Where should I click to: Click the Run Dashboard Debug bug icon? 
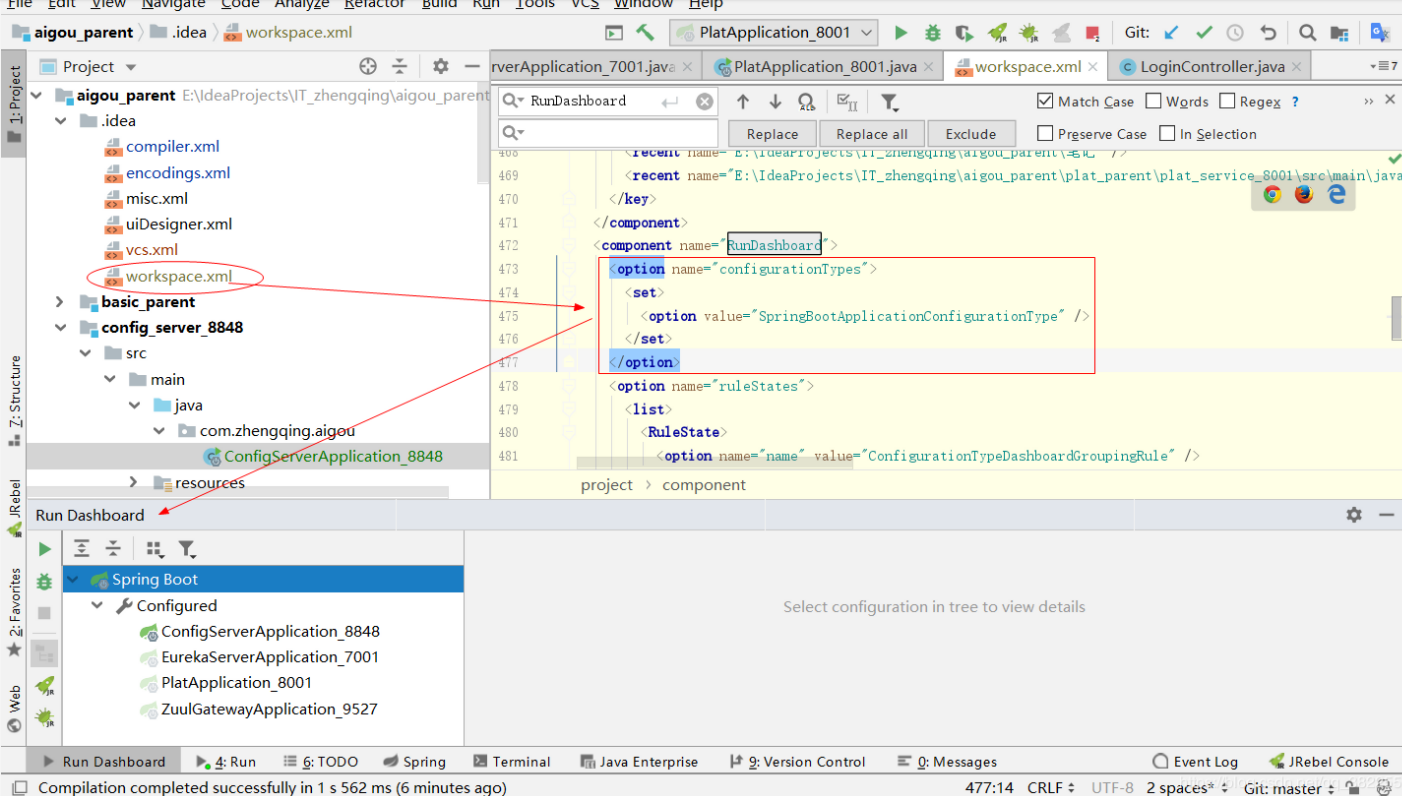pyautogui.click(x=44, y=581)
